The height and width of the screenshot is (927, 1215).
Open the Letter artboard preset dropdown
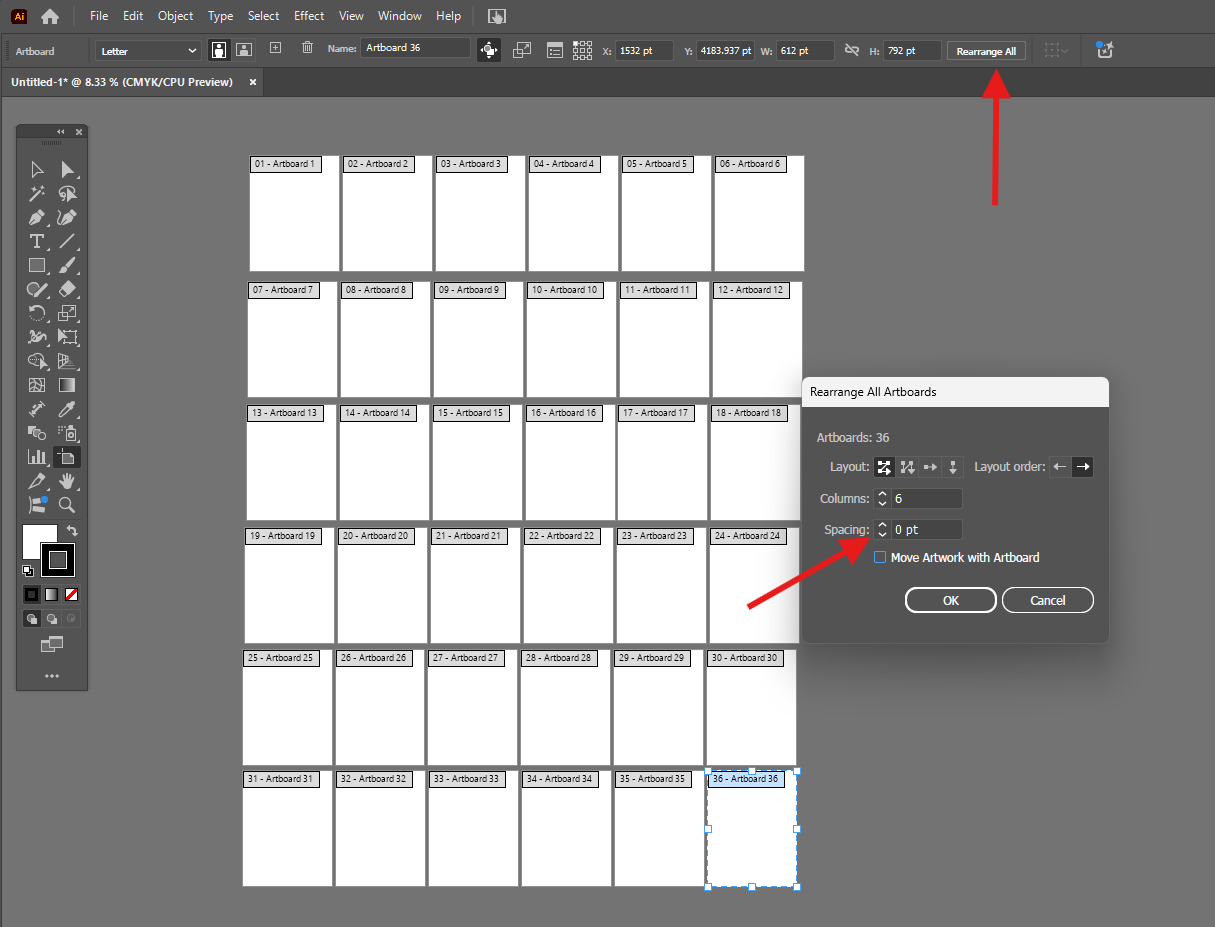pos(147,50)
